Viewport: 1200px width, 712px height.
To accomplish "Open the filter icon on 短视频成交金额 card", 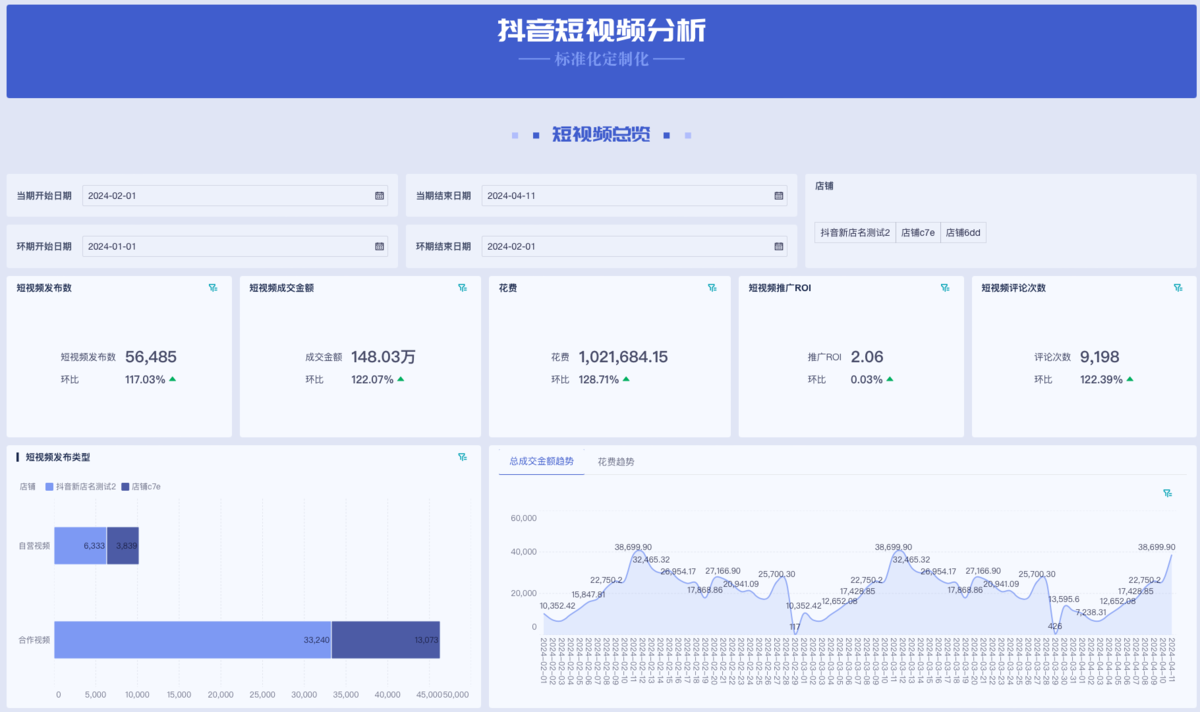I will (463, 287).
